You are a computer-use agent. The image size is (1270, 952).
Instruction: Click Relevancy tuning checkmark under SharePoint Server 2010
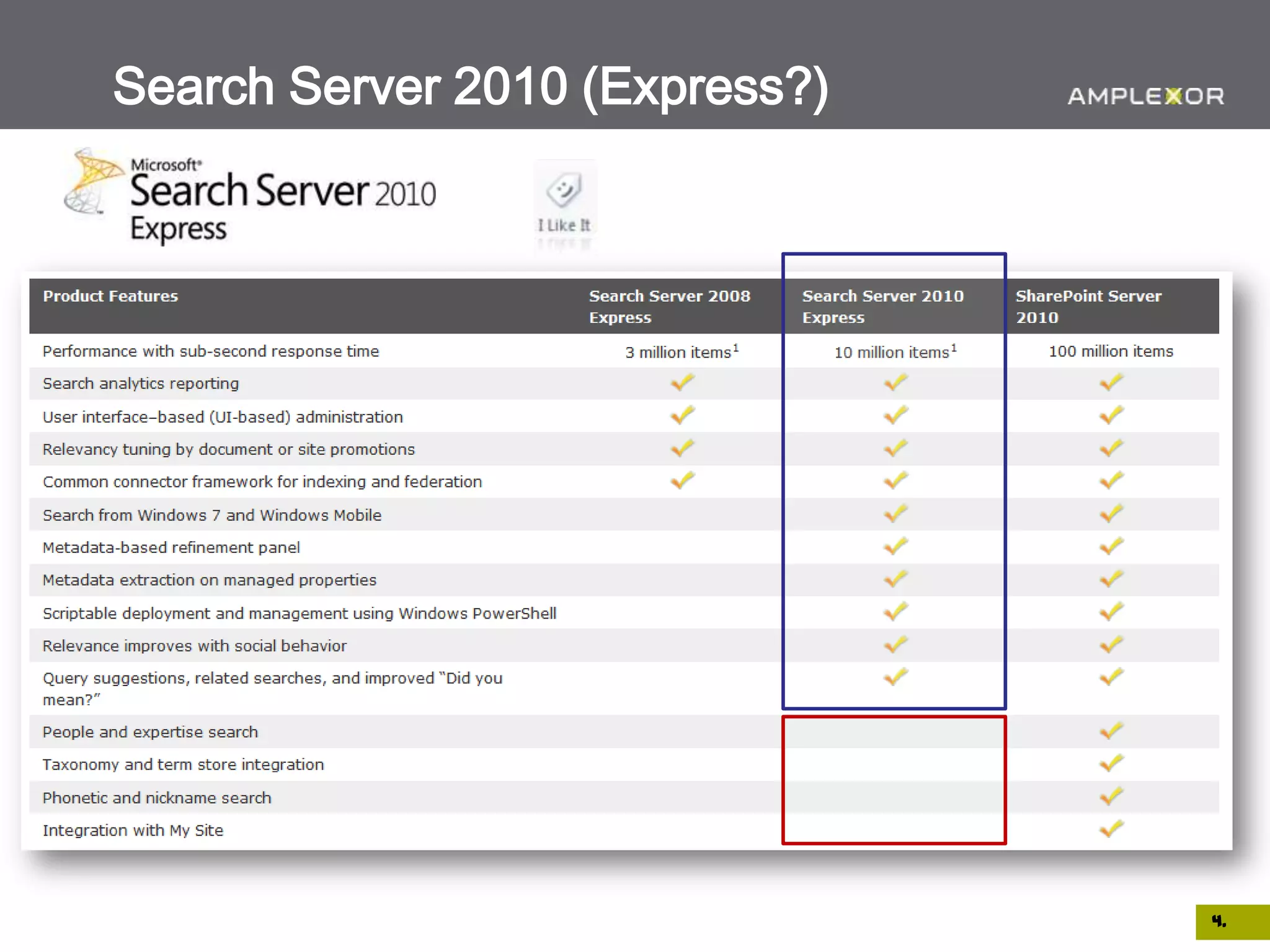[1111, 447]
